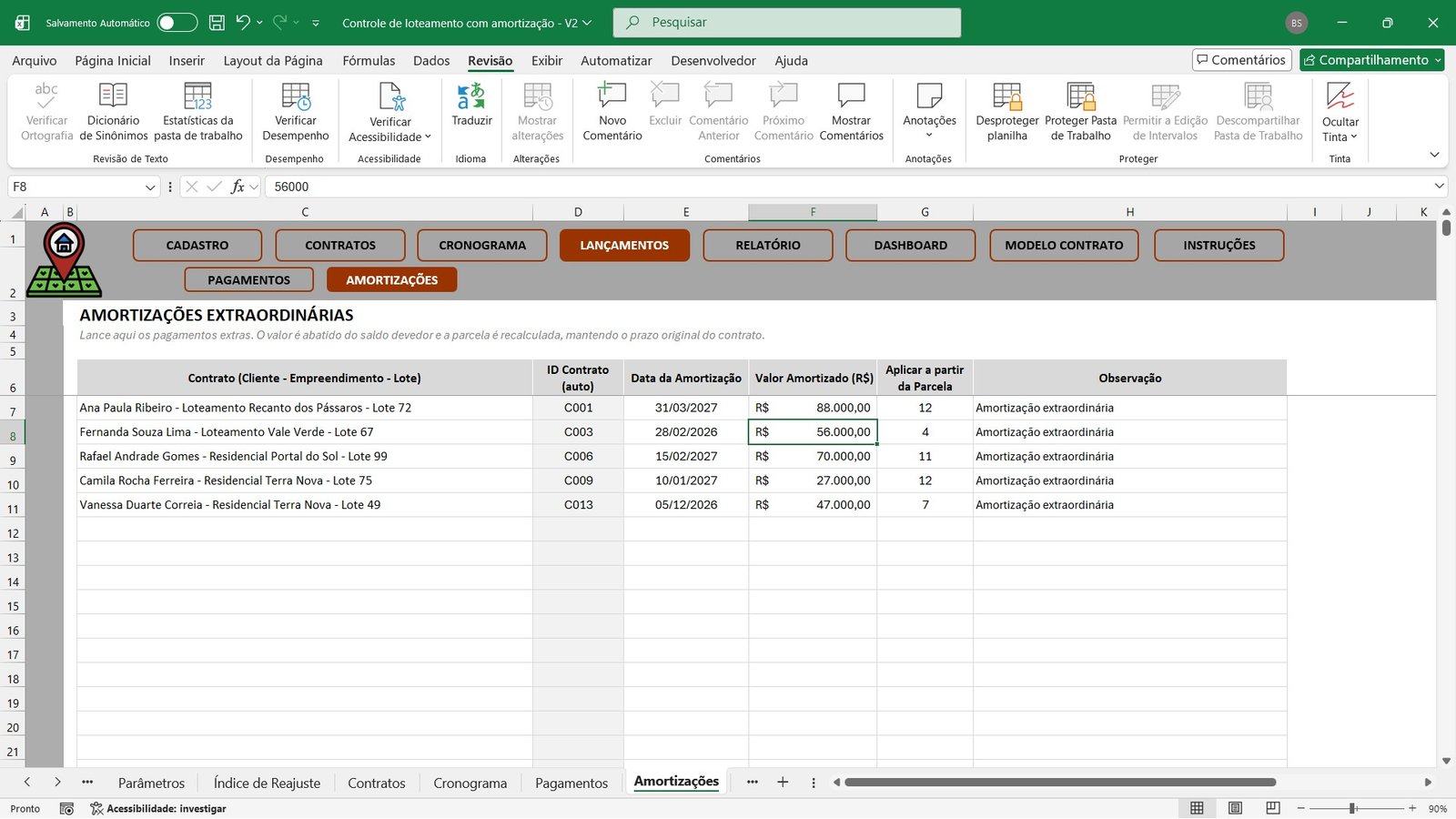Image resolution: width=1456 pixels, height=819 pixels.
Task: Select cell with ID contrato C006
Action: coord(578,456)
